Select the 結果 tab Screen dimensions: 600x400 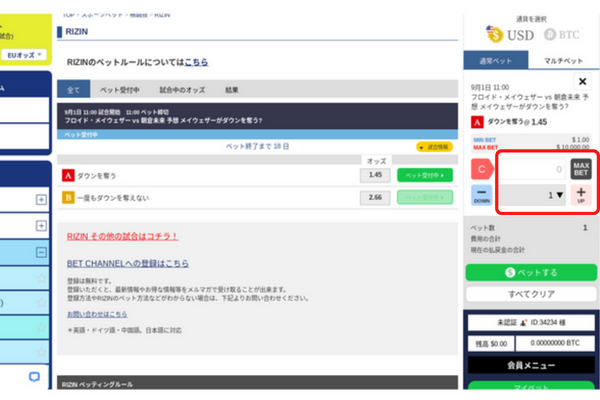click(x=232, y=90)
